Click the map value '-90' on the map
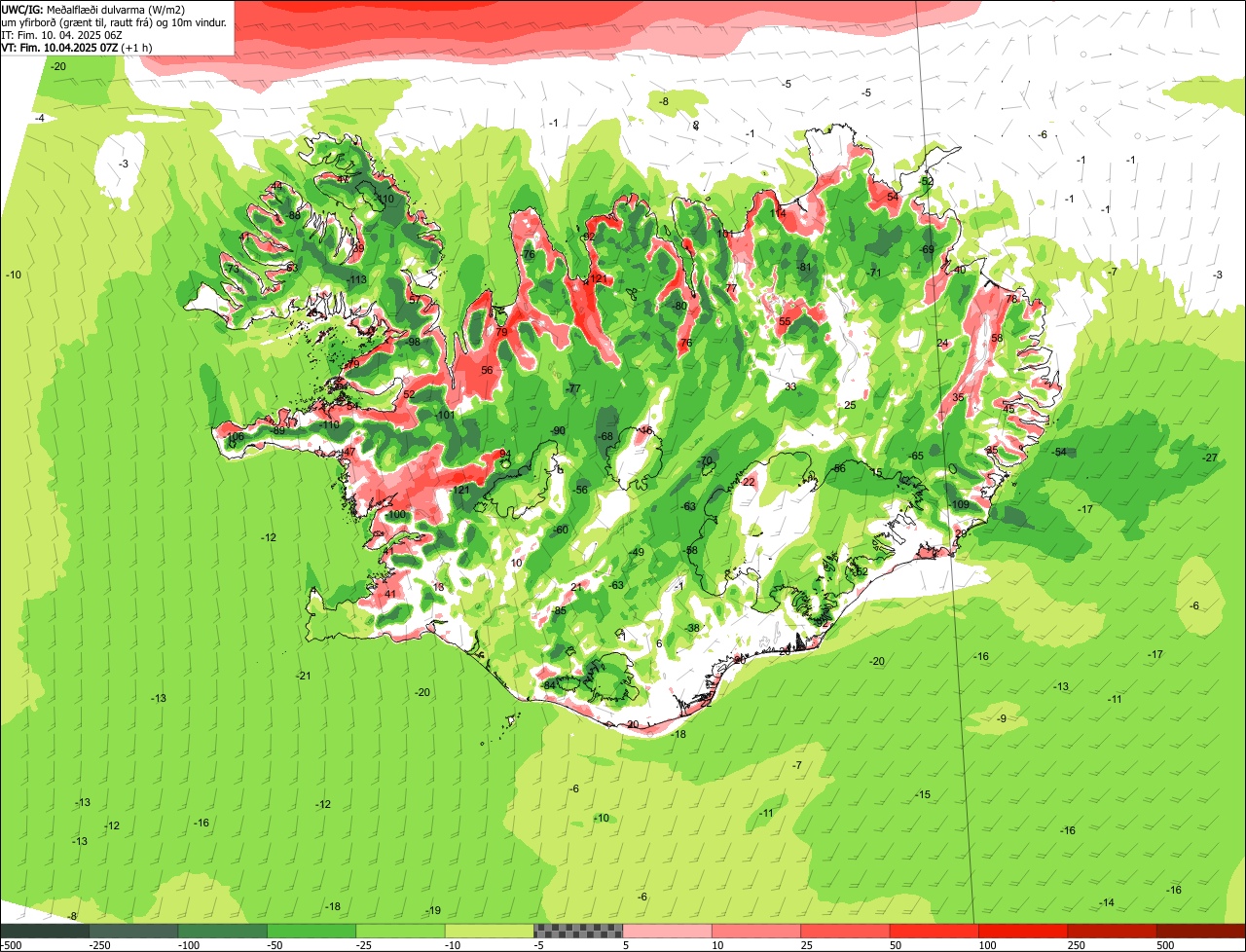Viewport: 1246px width, 952px height. pyautogui.click(x=558, y=430)
